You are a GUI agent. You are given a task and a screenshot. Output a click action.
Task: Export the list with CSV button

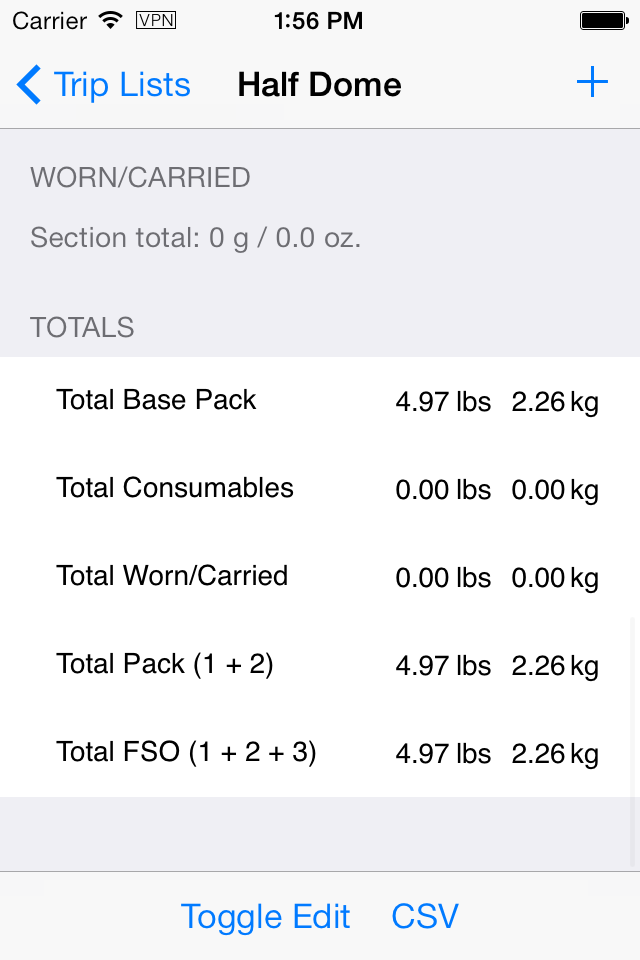(x=425, y=917)
